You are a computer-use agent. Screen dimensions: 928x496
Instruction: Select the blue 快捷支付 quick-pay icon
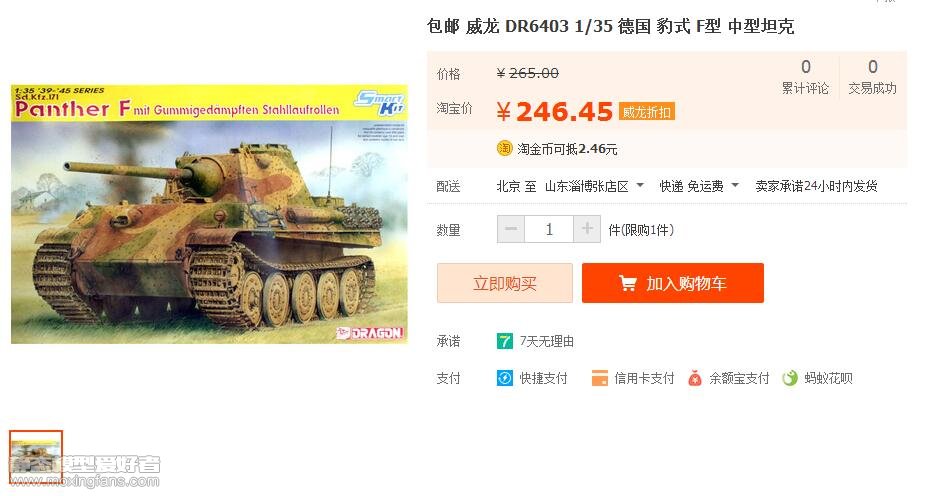[504, 378]
